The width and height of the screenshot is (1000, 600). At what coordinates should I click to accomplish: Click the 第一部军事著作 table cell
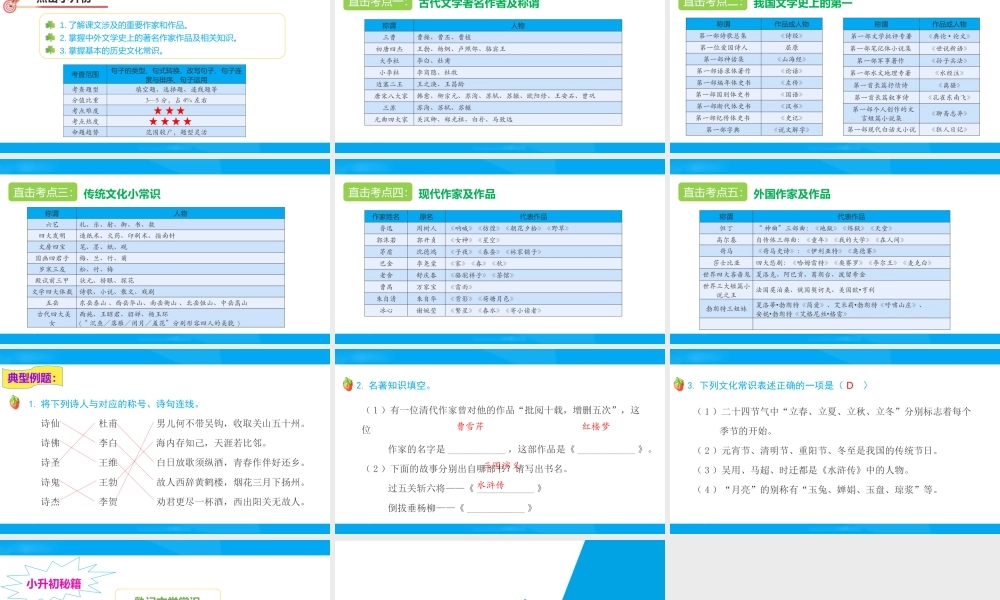pos(880,61)
